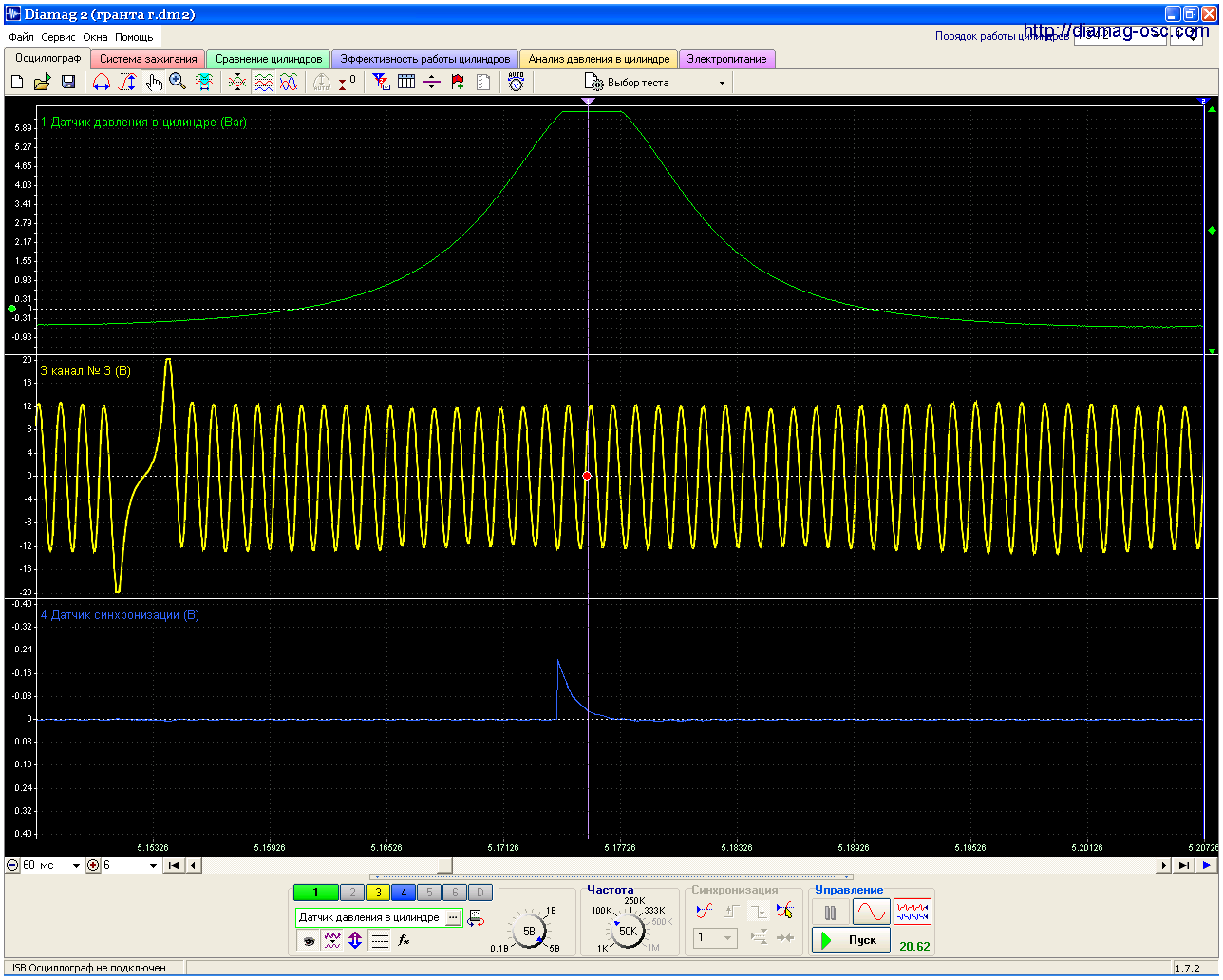
Task: Adjust the 50K Частота frequency knob
Action: pyautogui.click(x=628, y=931)
